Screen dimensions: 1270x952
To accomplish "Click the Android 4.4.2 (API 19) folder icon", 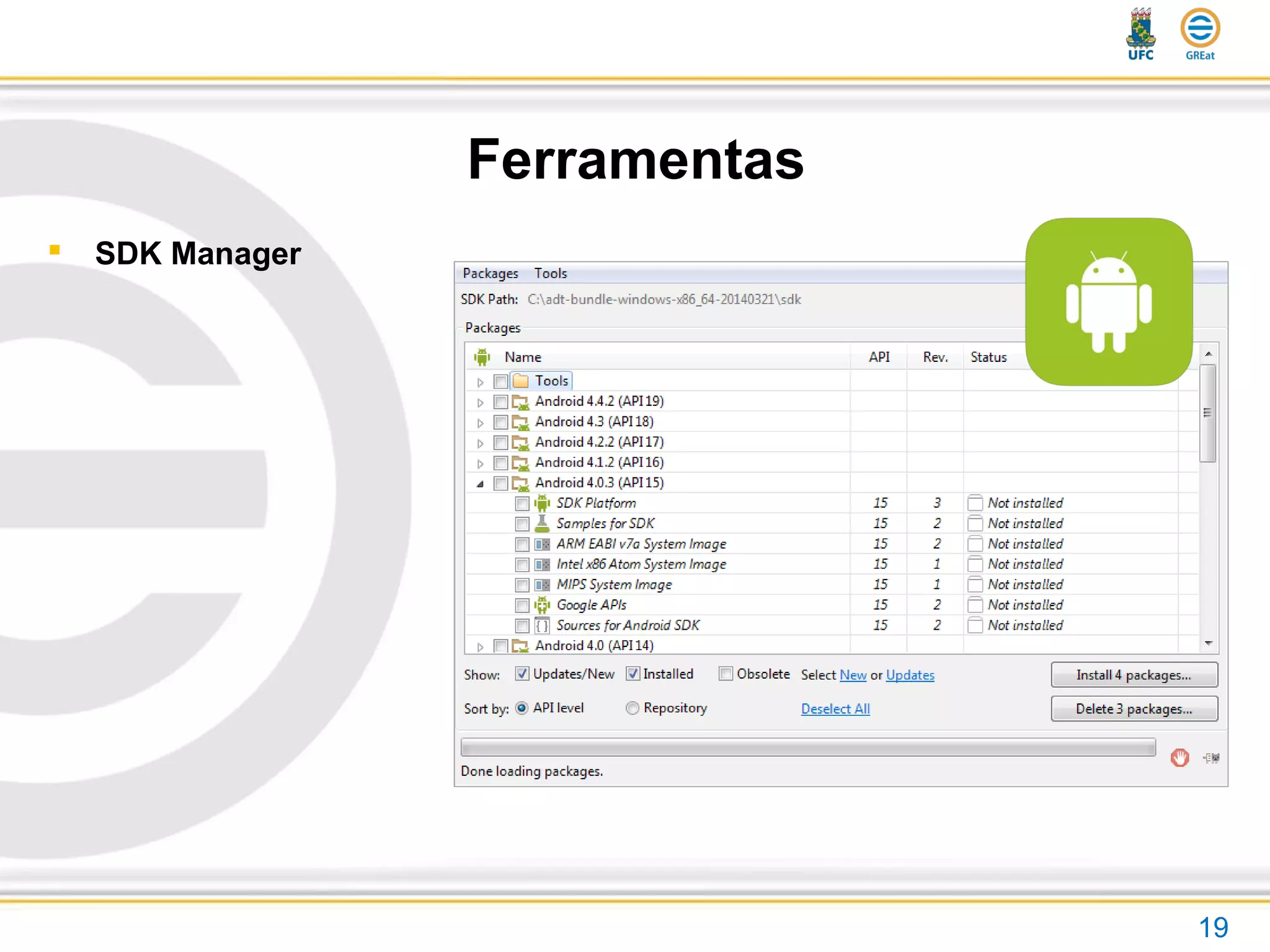I will pos(521,402).
